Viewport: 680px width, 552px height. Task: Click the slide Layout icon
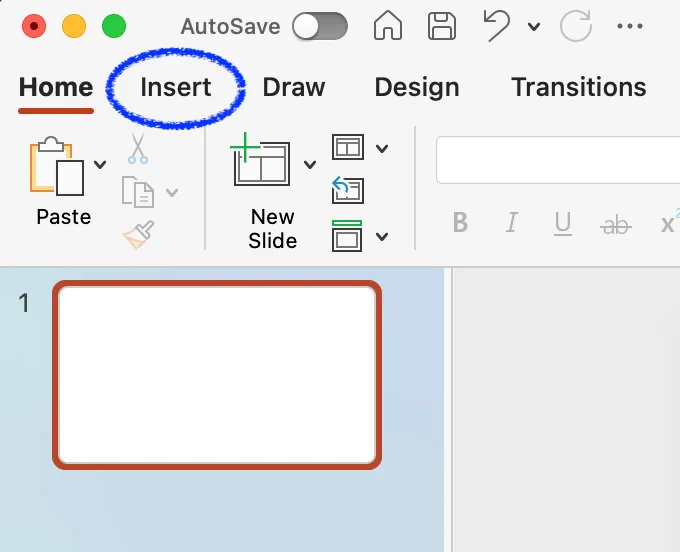(348, 147)
